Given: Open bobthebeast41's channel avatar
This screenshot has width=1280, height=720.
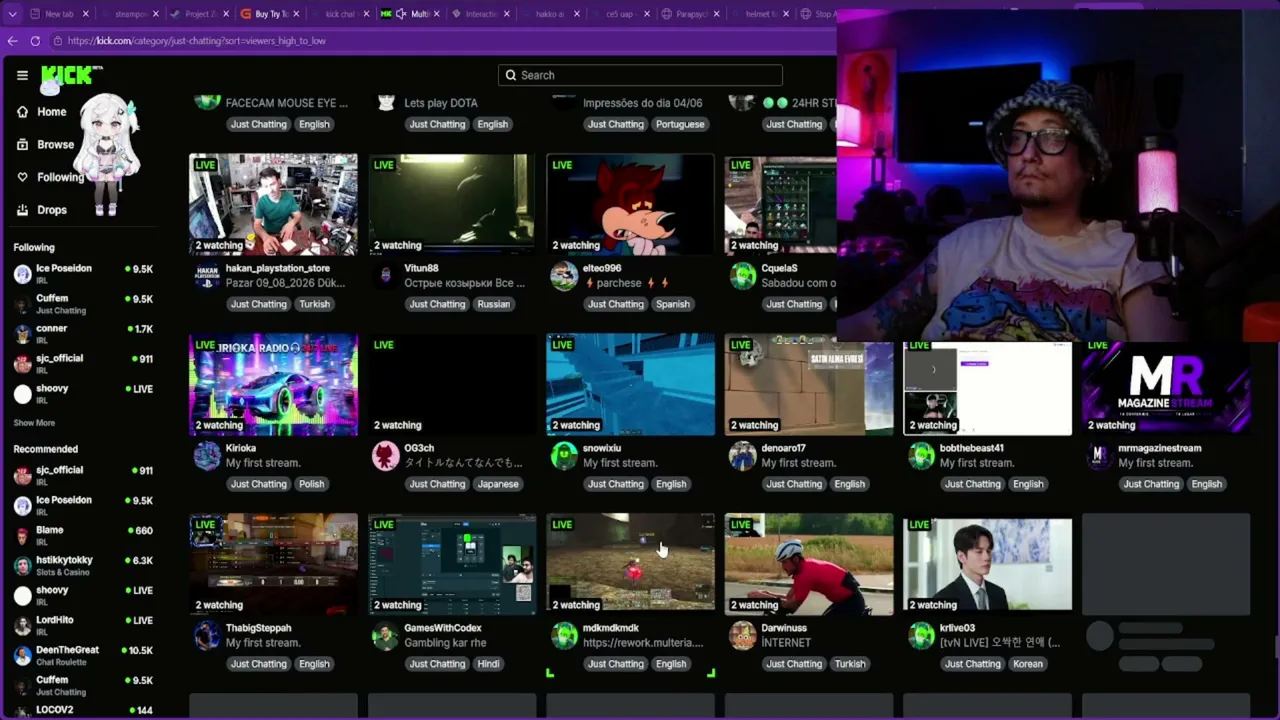Looking at the screenshot, I should [x=921, y=456].
